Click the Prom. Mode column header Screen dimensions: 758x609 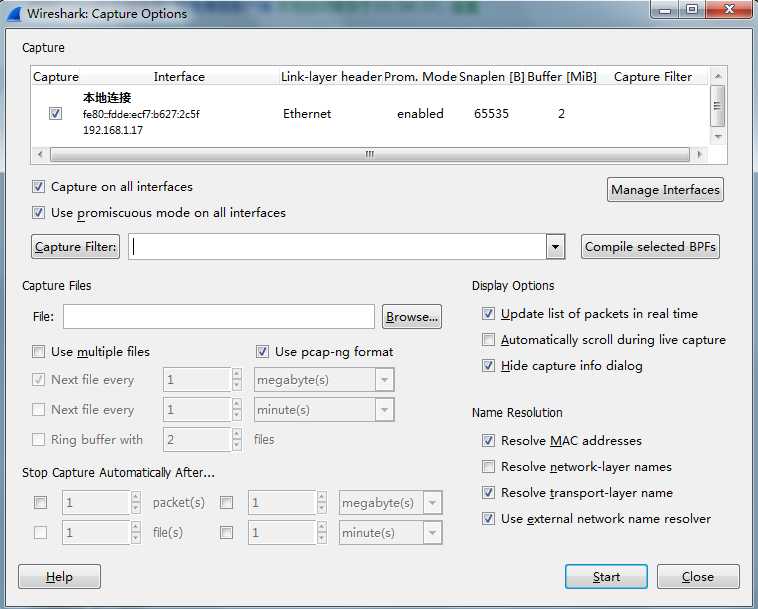point(420,77)
